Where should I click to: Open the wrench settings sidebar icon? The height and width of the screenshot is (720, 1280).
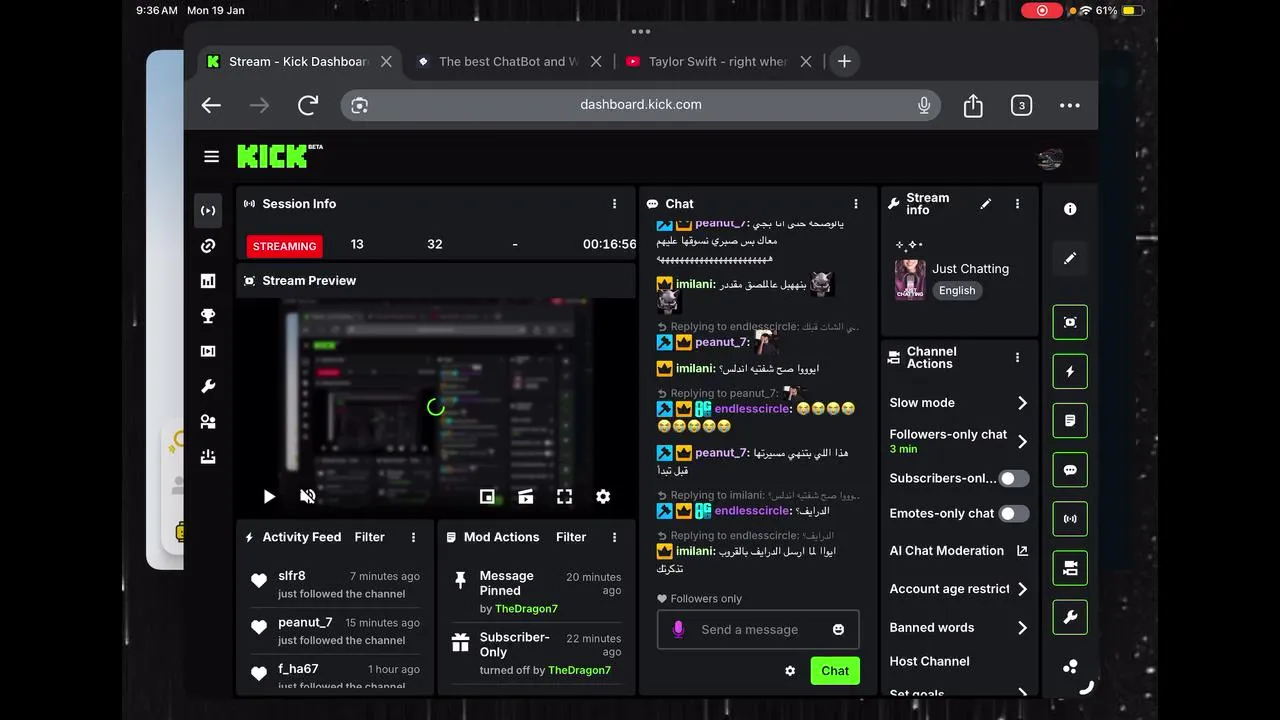pyautogui.click(x=208, y=386)
